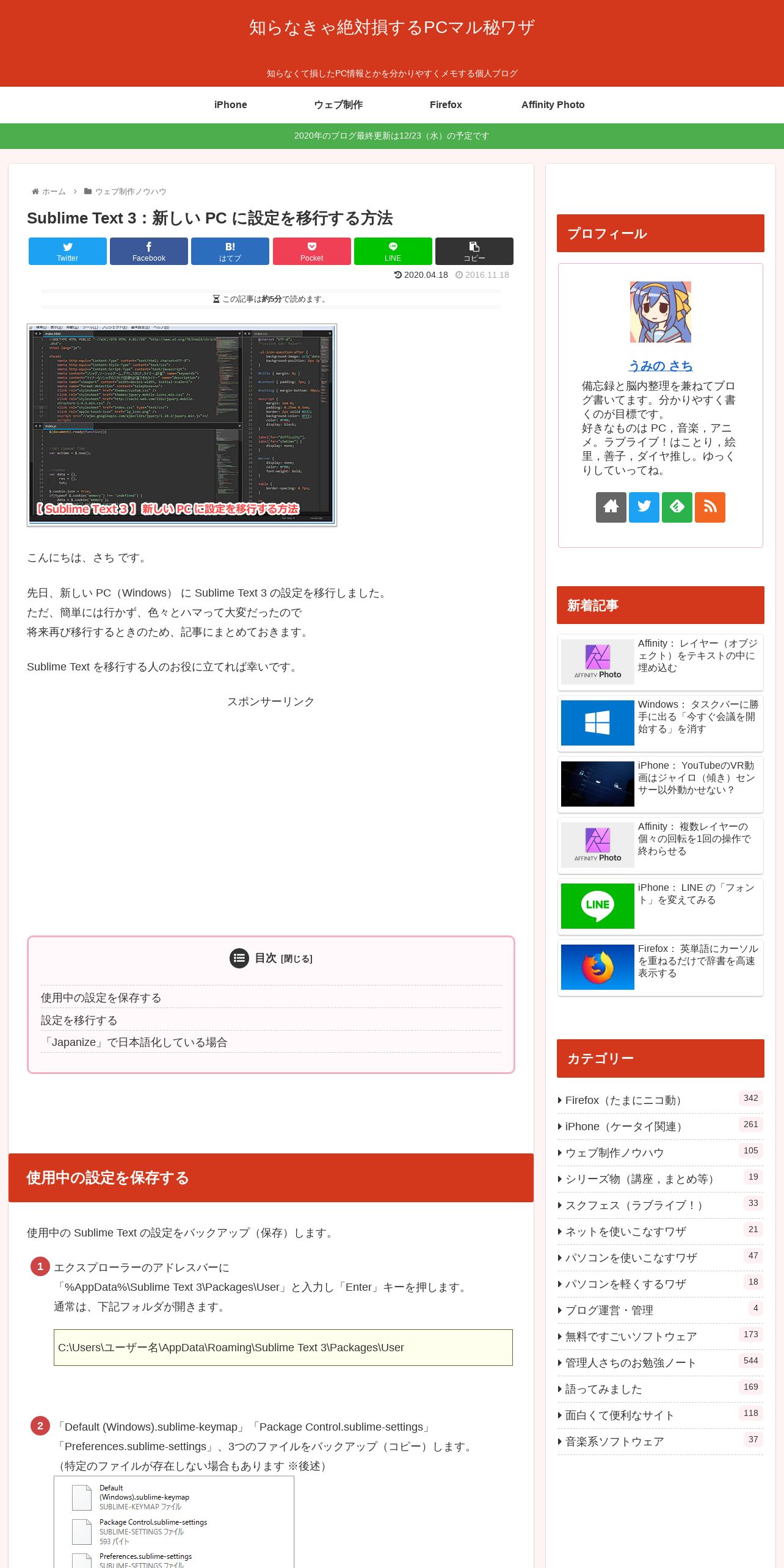Open profile RSS feed icon
The image size is (784, 1568).
(710, 507)
